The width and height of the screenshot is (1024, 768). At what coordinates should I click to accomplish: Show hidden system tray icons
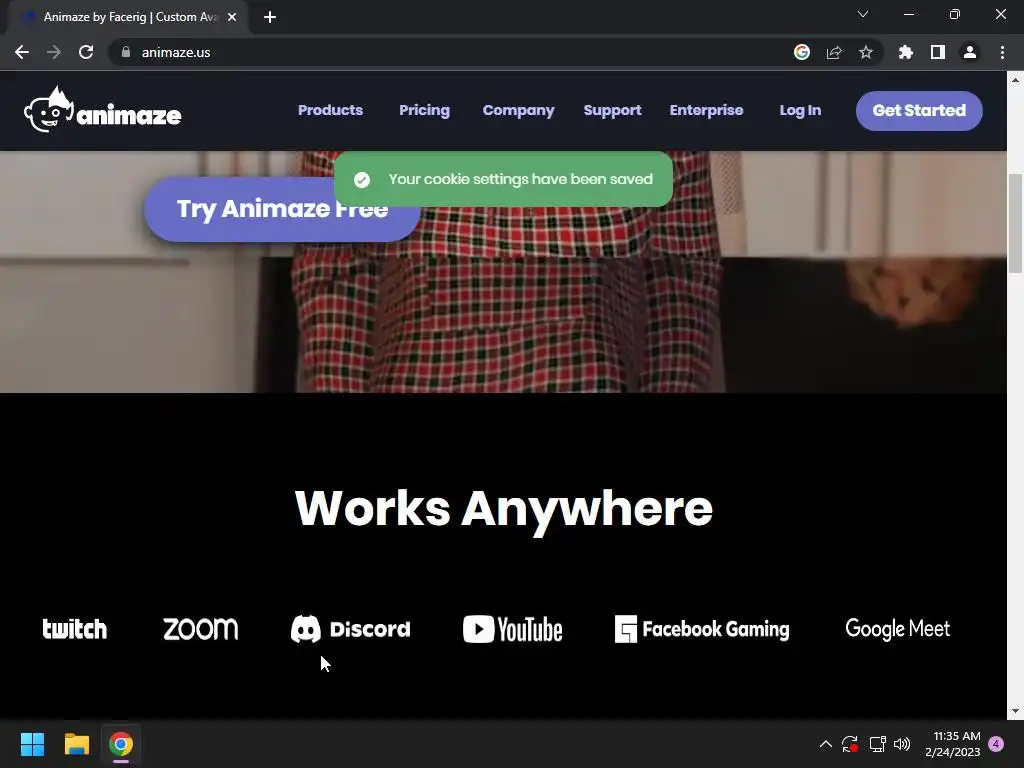click(825, 744)
